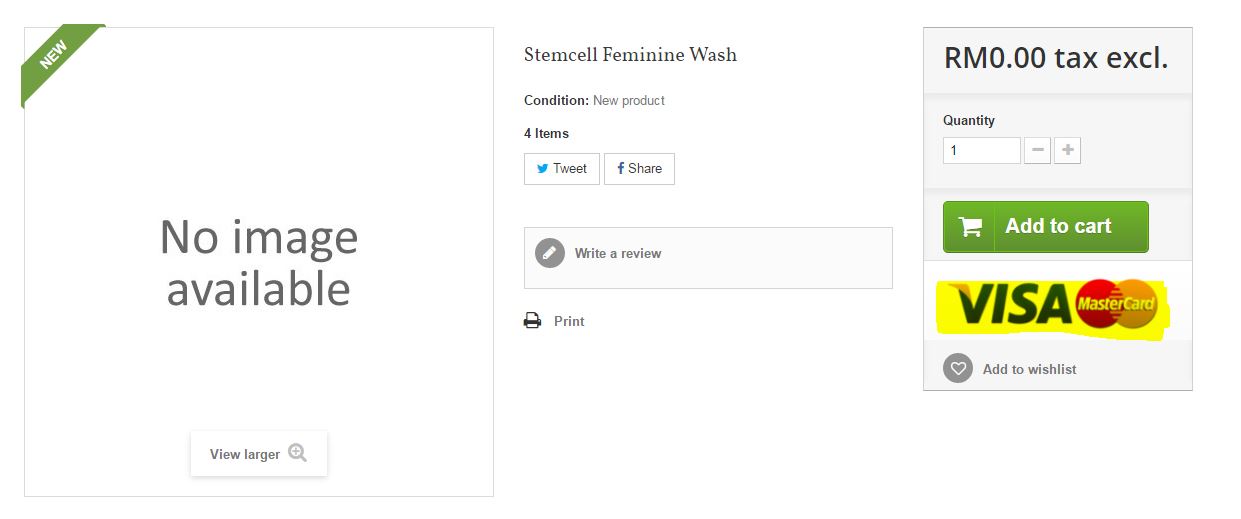Click the magnifier zoom icon
The image size is (1241, 519).
coord(297,453)
